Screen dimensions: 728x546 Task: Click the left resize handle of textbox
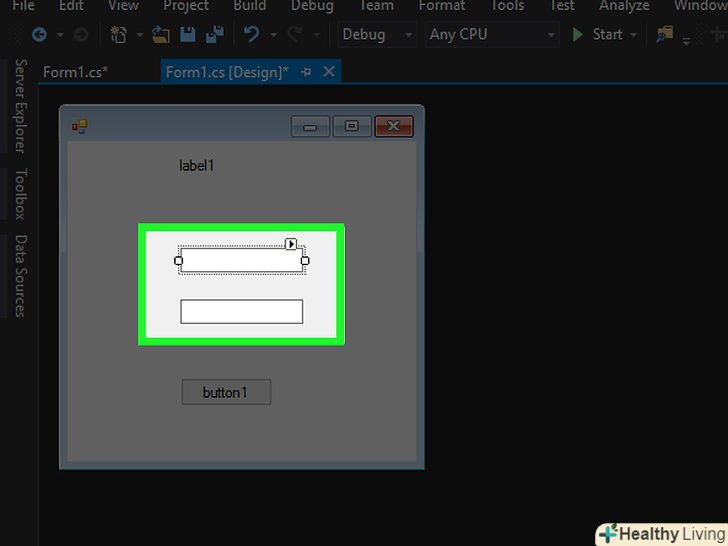[179, 261]
